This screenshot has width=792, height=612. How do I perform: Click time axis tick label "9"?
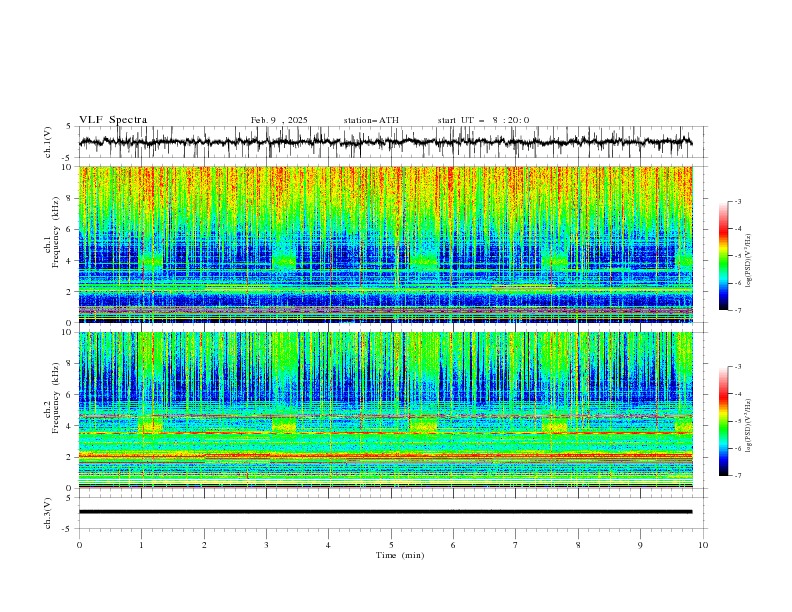pos(640,545)
